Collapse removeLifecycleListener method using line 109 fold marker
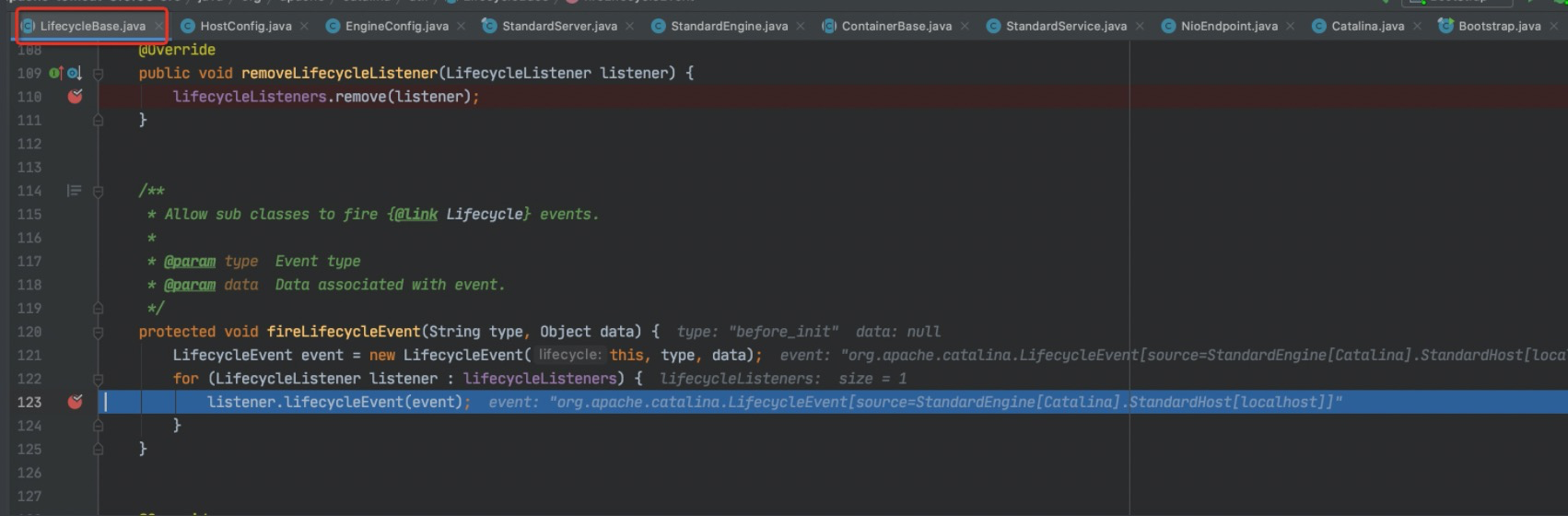1568x516 pixels. tap(98, 73)
